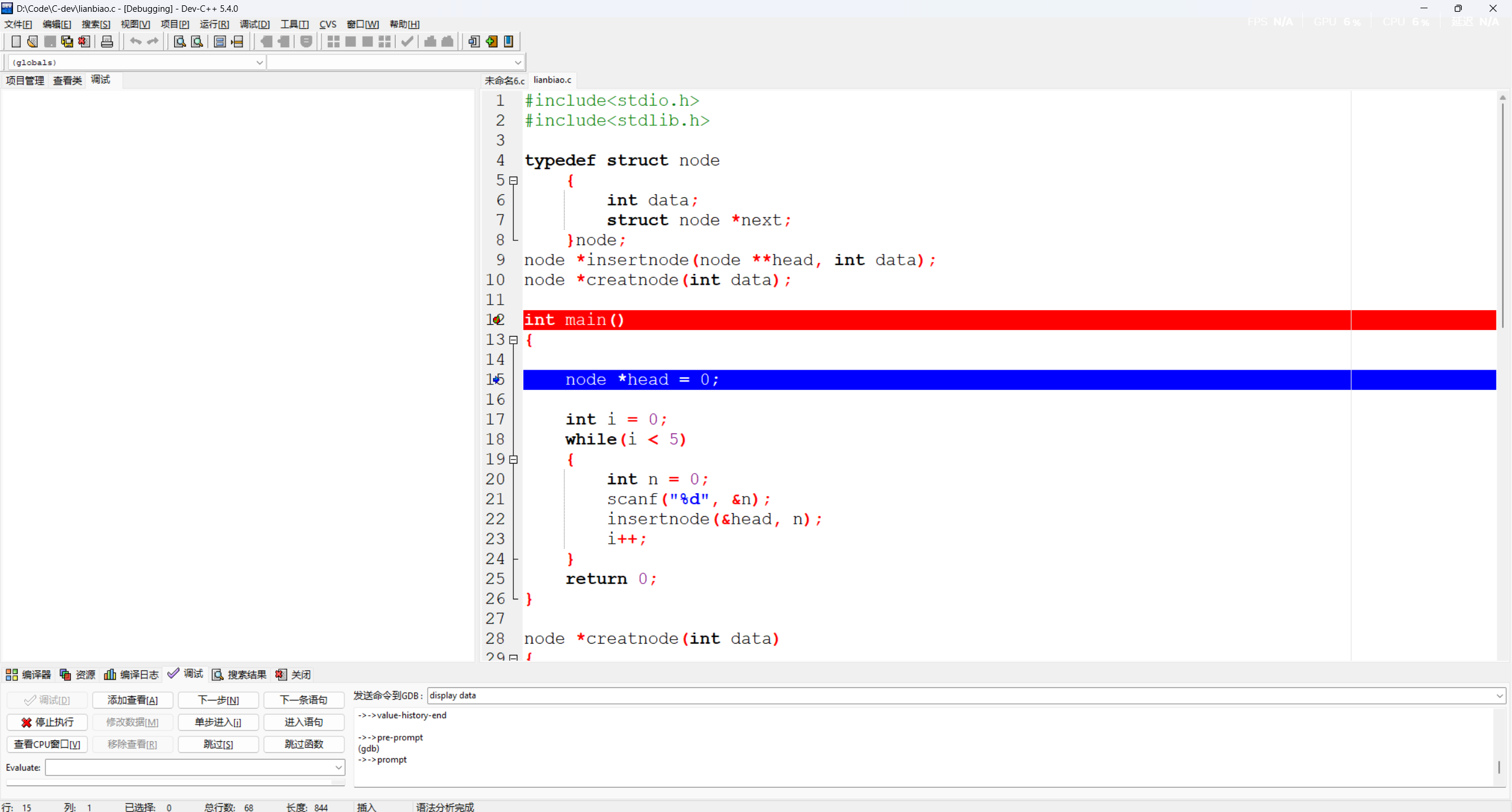
Task: Click the Compile grid icon
Action: (333, 41)
